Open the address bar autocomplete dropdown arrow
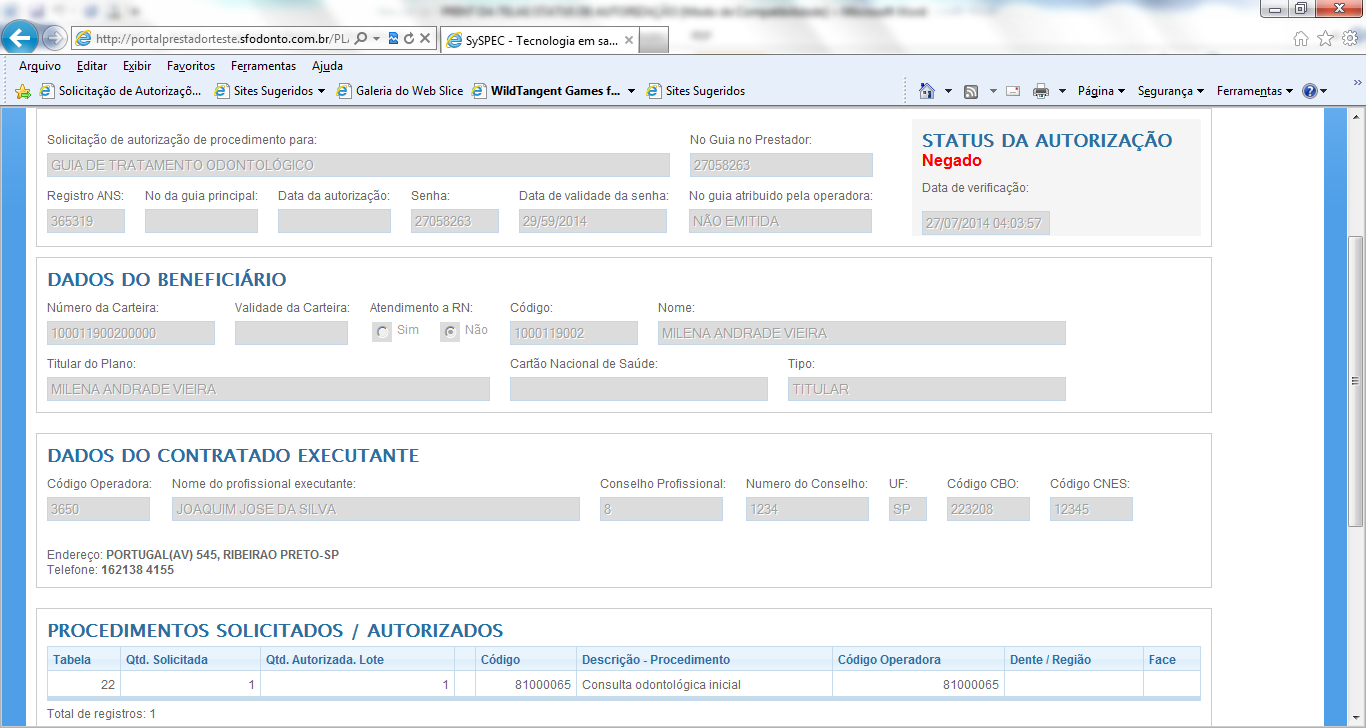Viewport: 1366px width, 728px height. coord(376,39)
